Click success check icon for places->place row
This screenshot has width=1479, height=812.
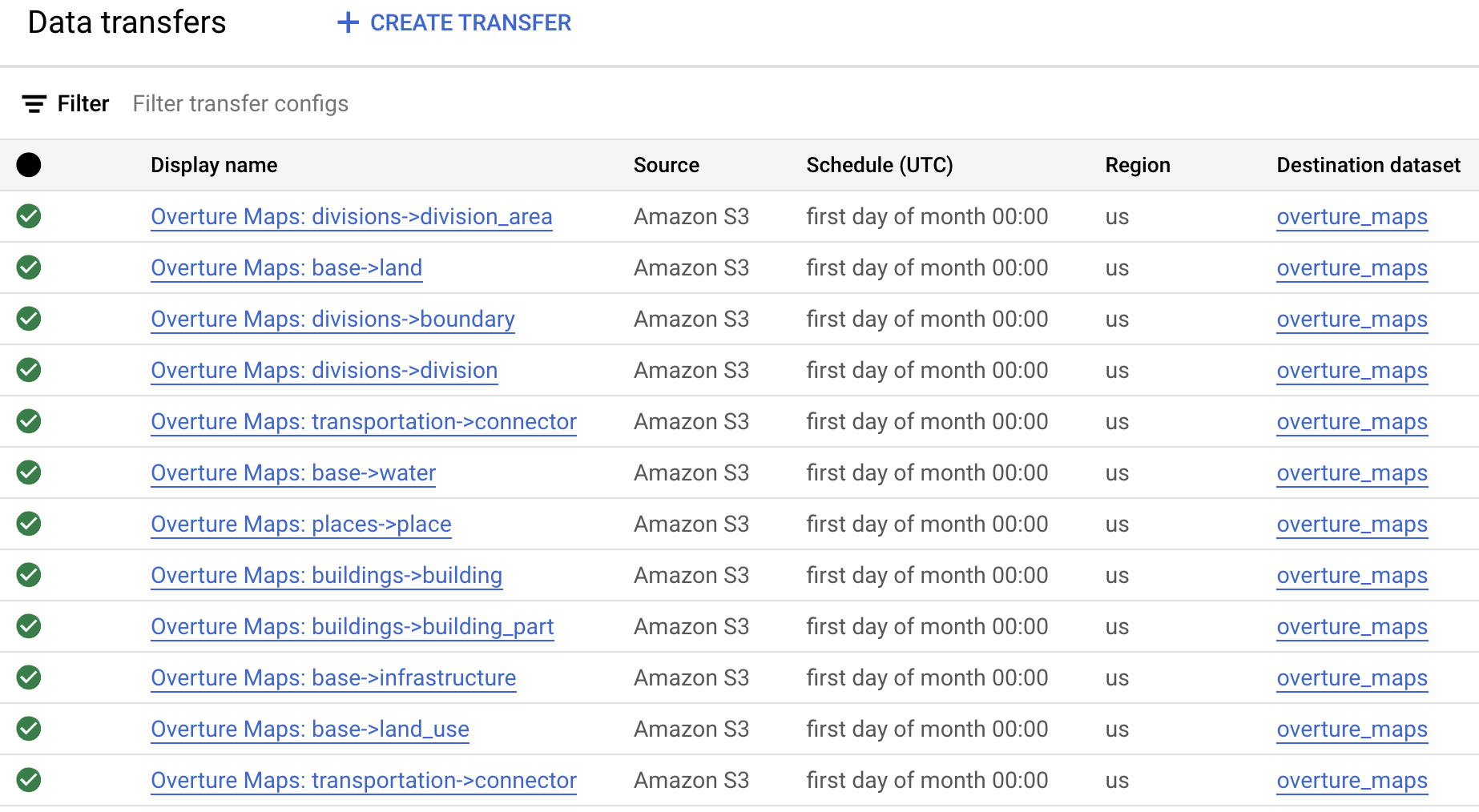[29, 524]
